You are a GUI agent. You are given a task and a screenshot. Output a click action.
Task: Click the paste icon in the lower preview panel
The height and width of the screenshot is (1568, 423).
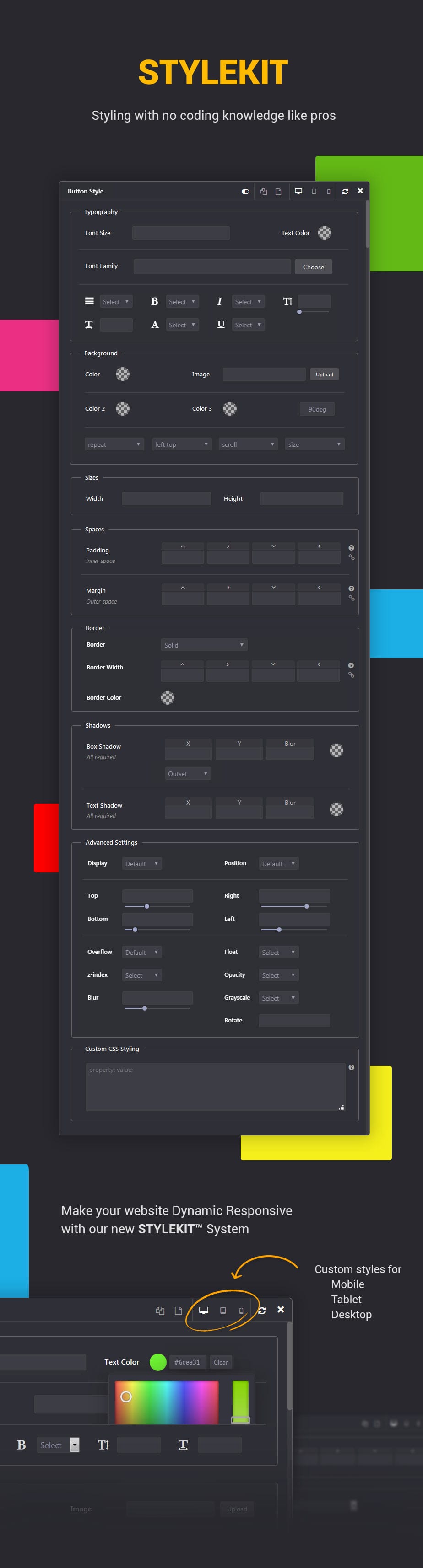tap(179, 1311)
